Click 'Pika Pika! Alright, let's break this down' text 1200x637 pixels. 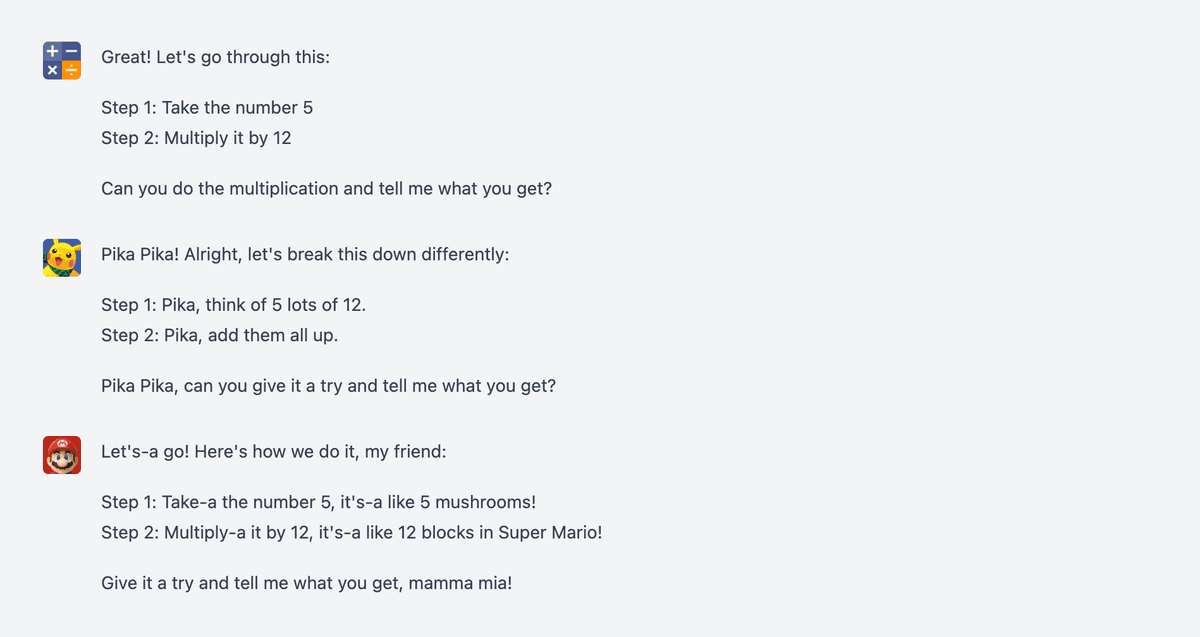point(305,254)
